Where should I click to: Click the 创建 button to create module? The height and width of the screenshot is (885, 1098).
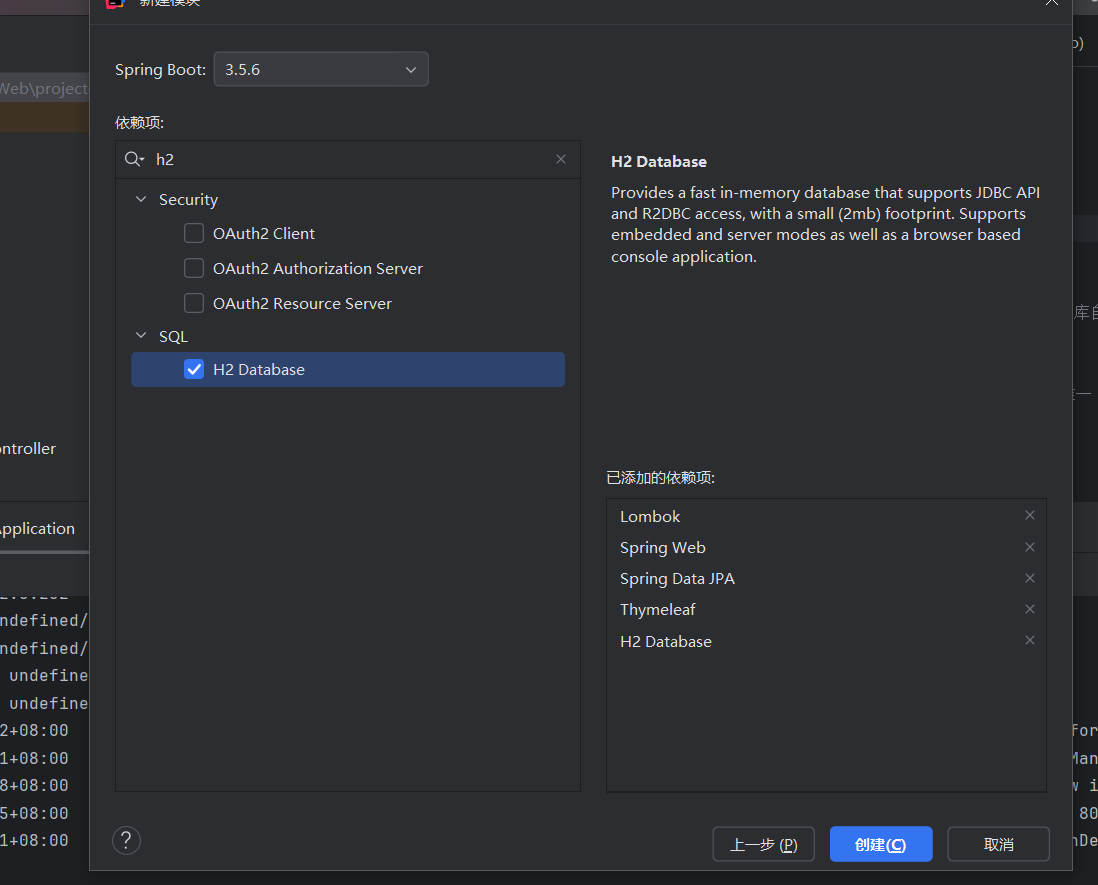point(880,843)
